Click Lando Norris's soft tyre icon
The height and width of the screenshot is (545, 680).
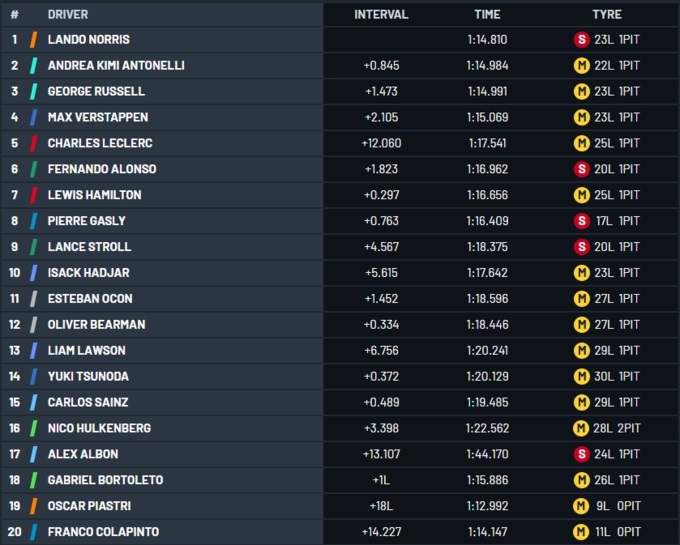point(579,39)
